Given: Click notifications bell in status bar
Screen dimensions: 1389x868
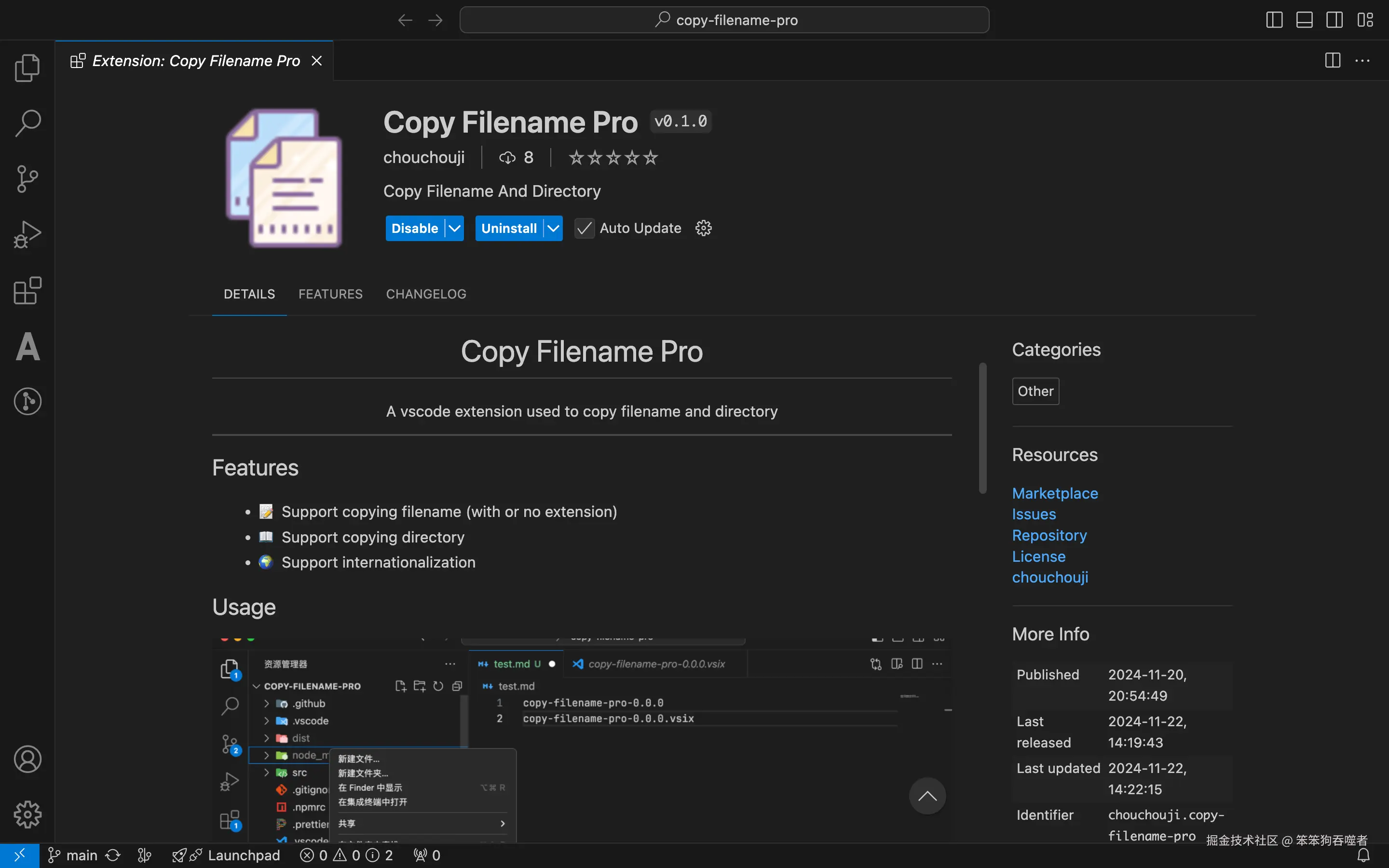Looking at the screenshot, I should (x=1363, y=855).
